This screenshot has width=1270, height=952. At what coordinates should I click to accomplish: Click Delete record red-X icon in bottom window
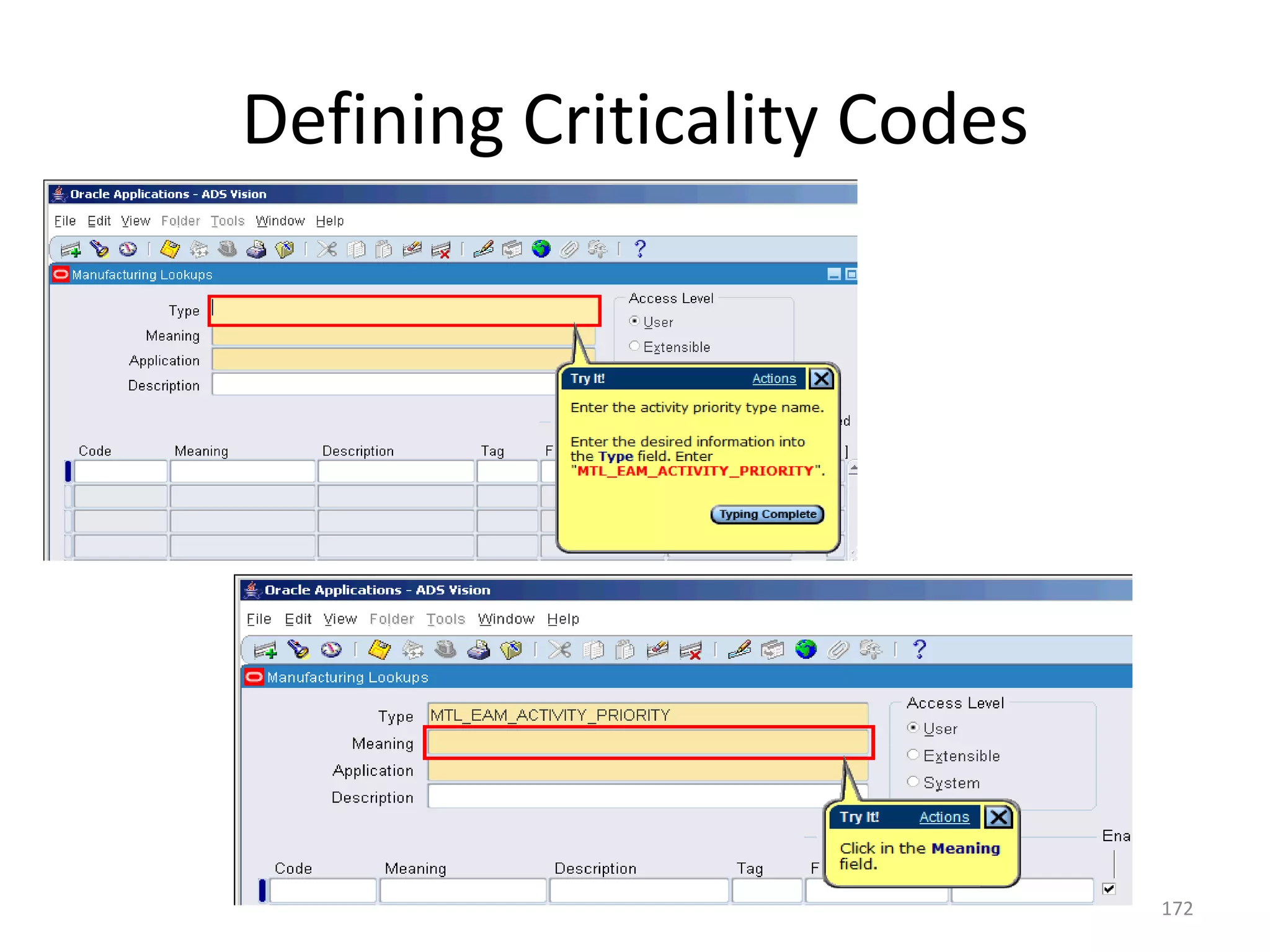[x=691, y=650]
